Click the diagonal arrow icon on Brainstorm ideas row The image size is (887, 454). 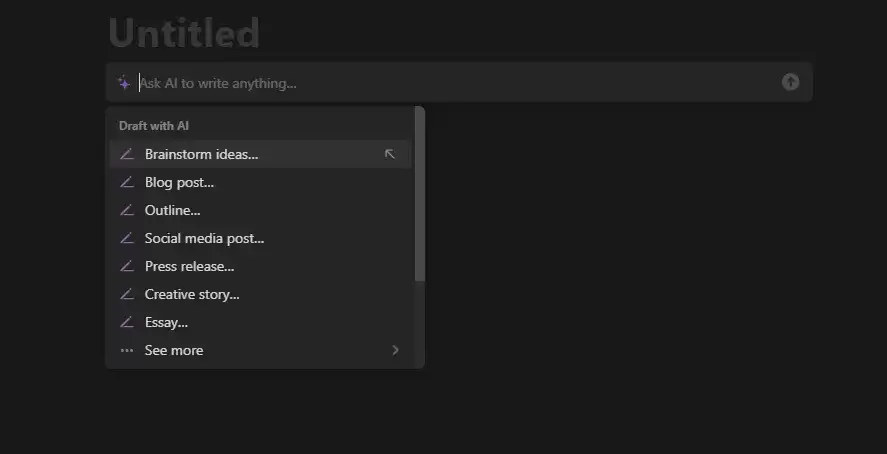click(x=390, y=154)
